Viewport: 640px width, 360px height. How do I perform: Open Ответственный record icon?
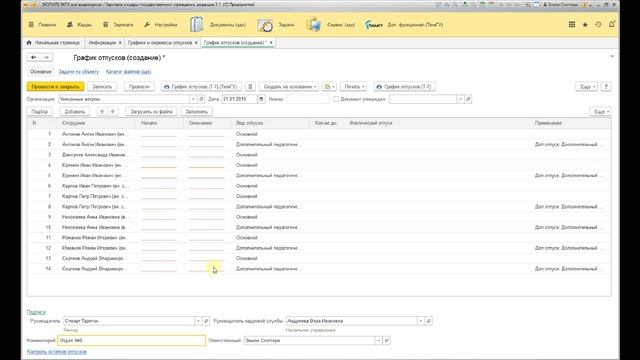pyautogui.click(x=387, y=340)
